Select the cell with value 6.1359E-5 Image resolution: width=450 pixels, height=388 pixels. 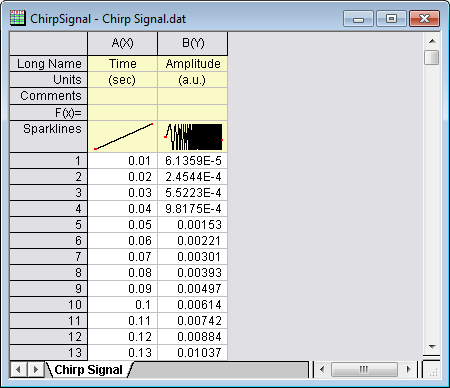coord(193,161)
